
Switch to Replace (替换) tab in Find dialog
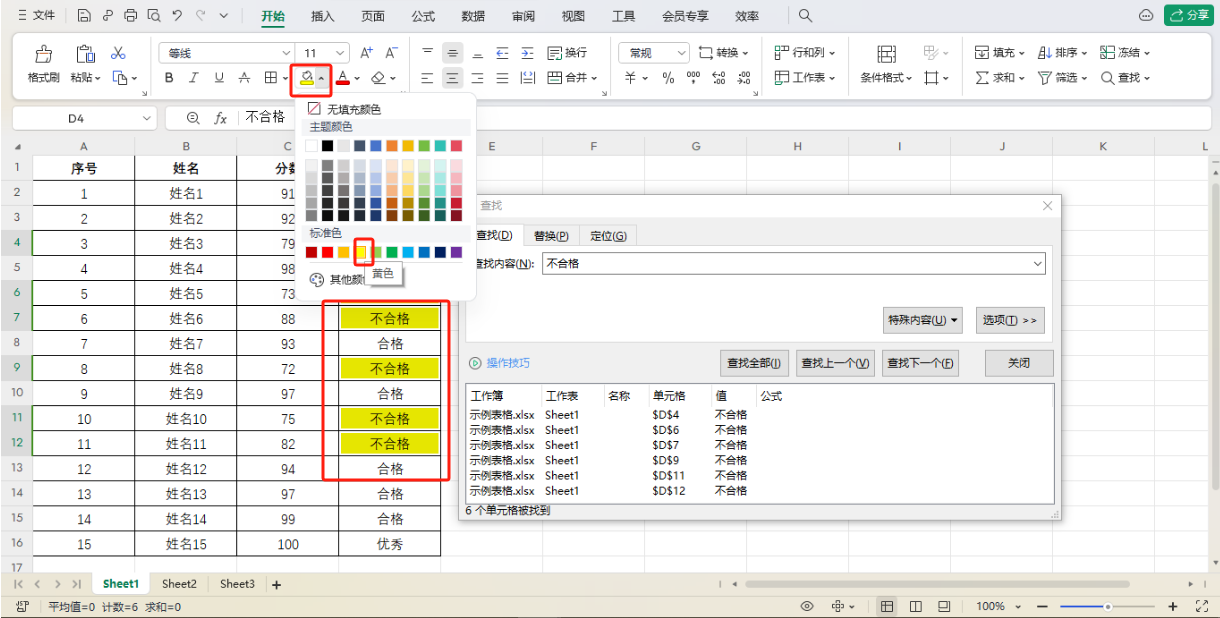[551, 236]
